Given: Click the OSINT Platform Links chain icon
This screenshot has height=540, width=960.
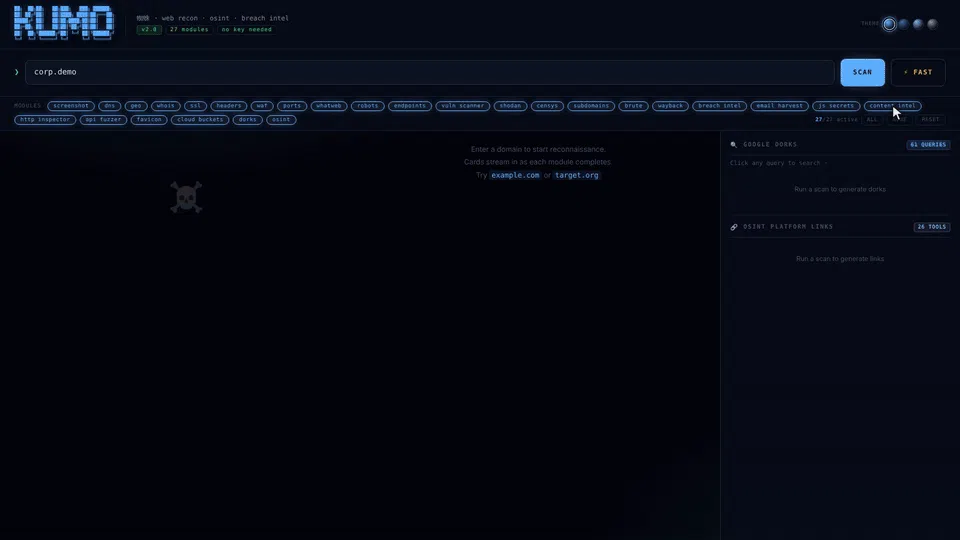Looking at the screenshot, I should [x=733, y=227].
